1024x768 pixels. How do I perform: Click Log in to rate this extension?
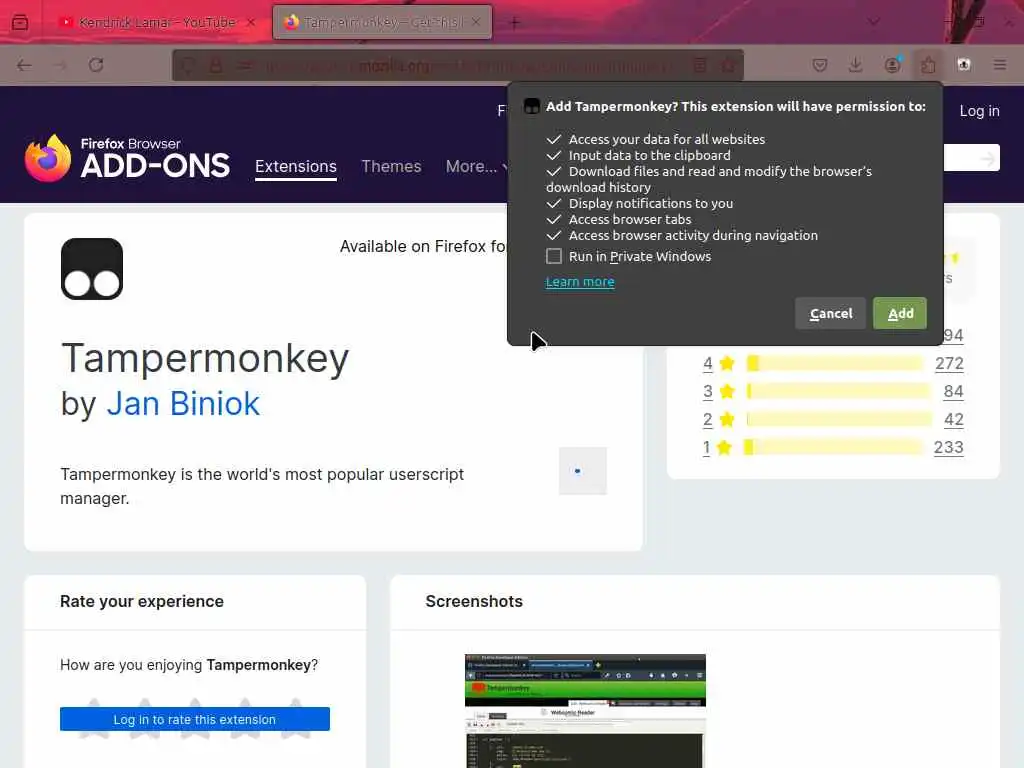point(195,719)
